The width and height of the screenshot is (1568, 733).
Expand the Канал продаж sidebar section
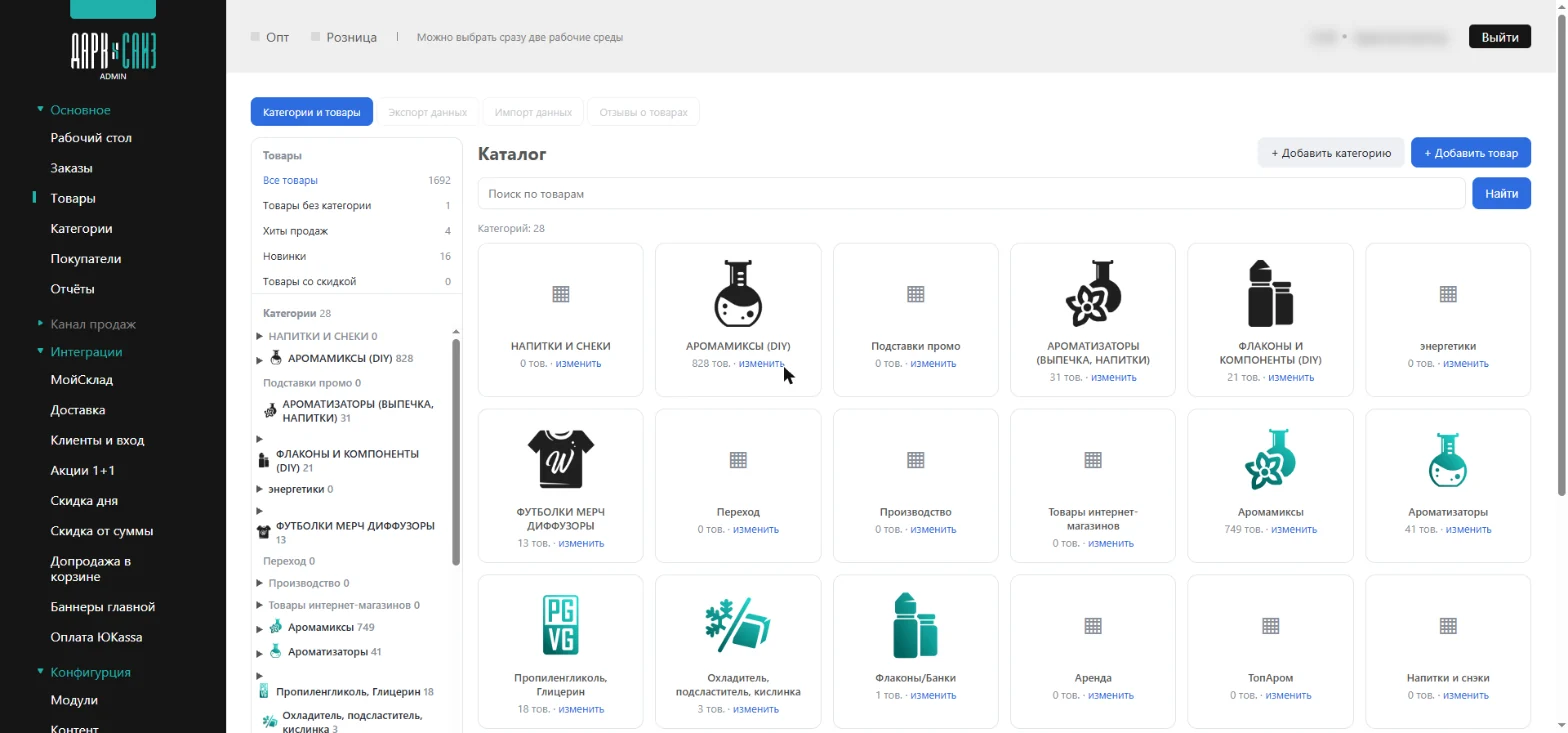[x=85, y=324]
